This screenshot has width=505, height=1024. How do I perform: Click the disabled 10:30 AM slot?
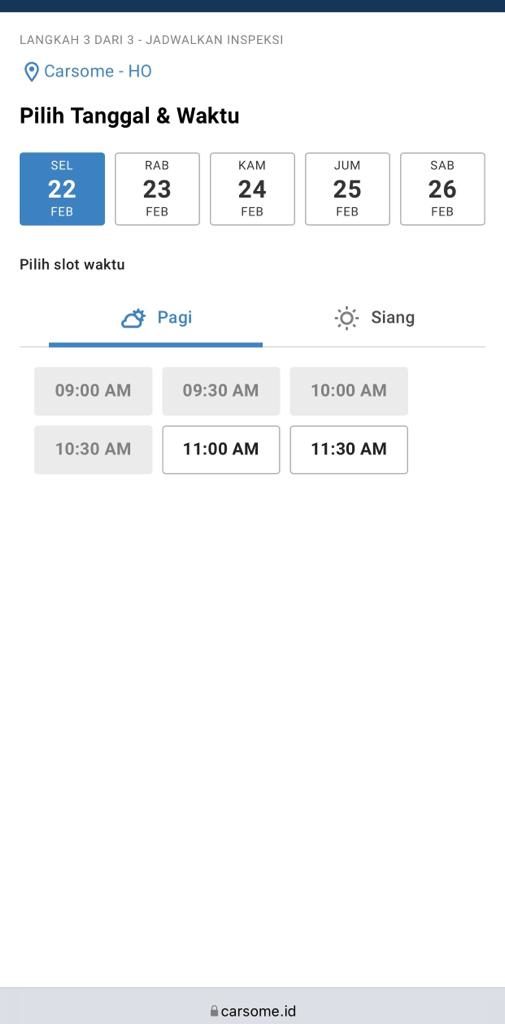(93, 449)
